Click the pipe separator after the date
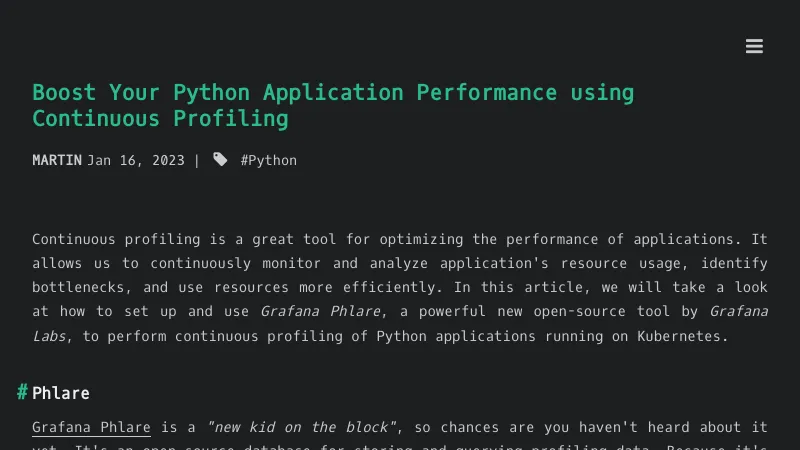The image size is (800, 450). [196, 160]
